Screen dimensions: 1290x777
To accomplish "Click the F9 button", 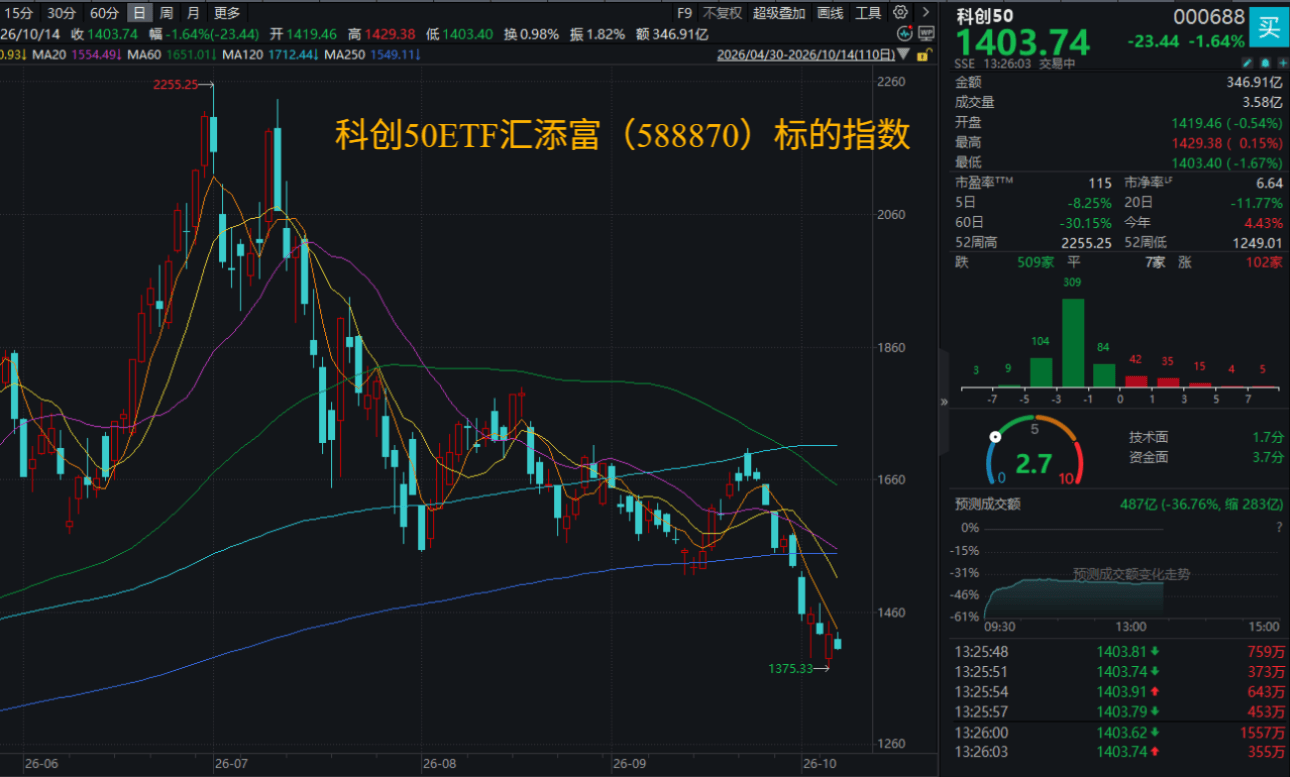I will (684, 13).
